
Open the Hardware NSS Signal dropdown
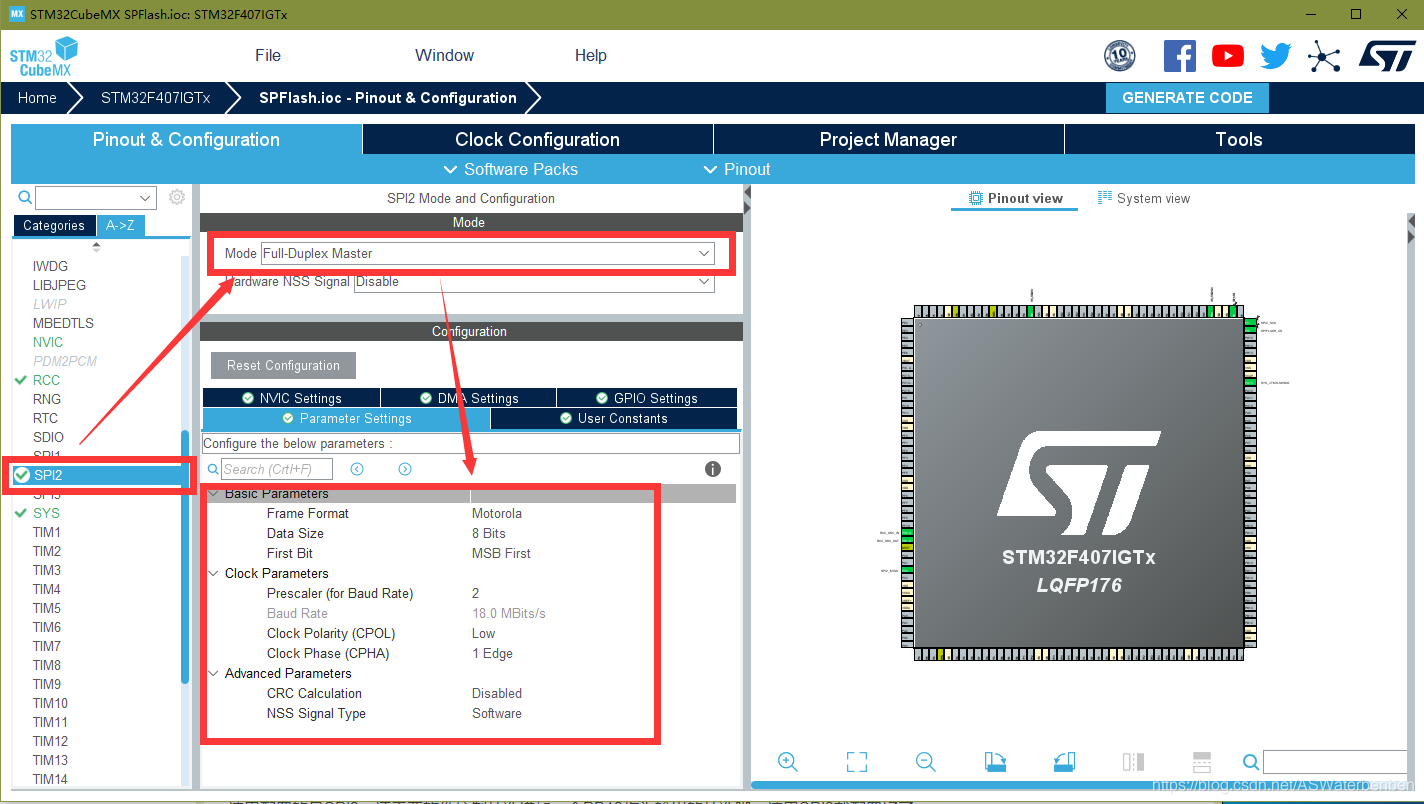click(x=535, y=282)
